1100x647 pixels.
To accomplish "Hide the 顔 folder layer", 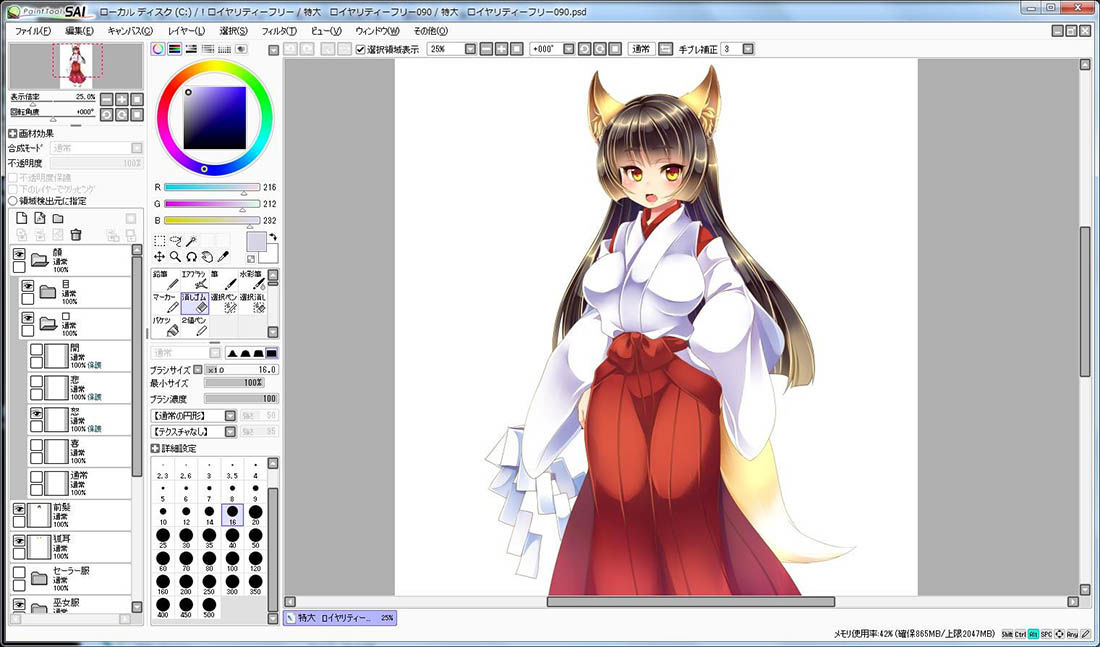I will (19, 254).
